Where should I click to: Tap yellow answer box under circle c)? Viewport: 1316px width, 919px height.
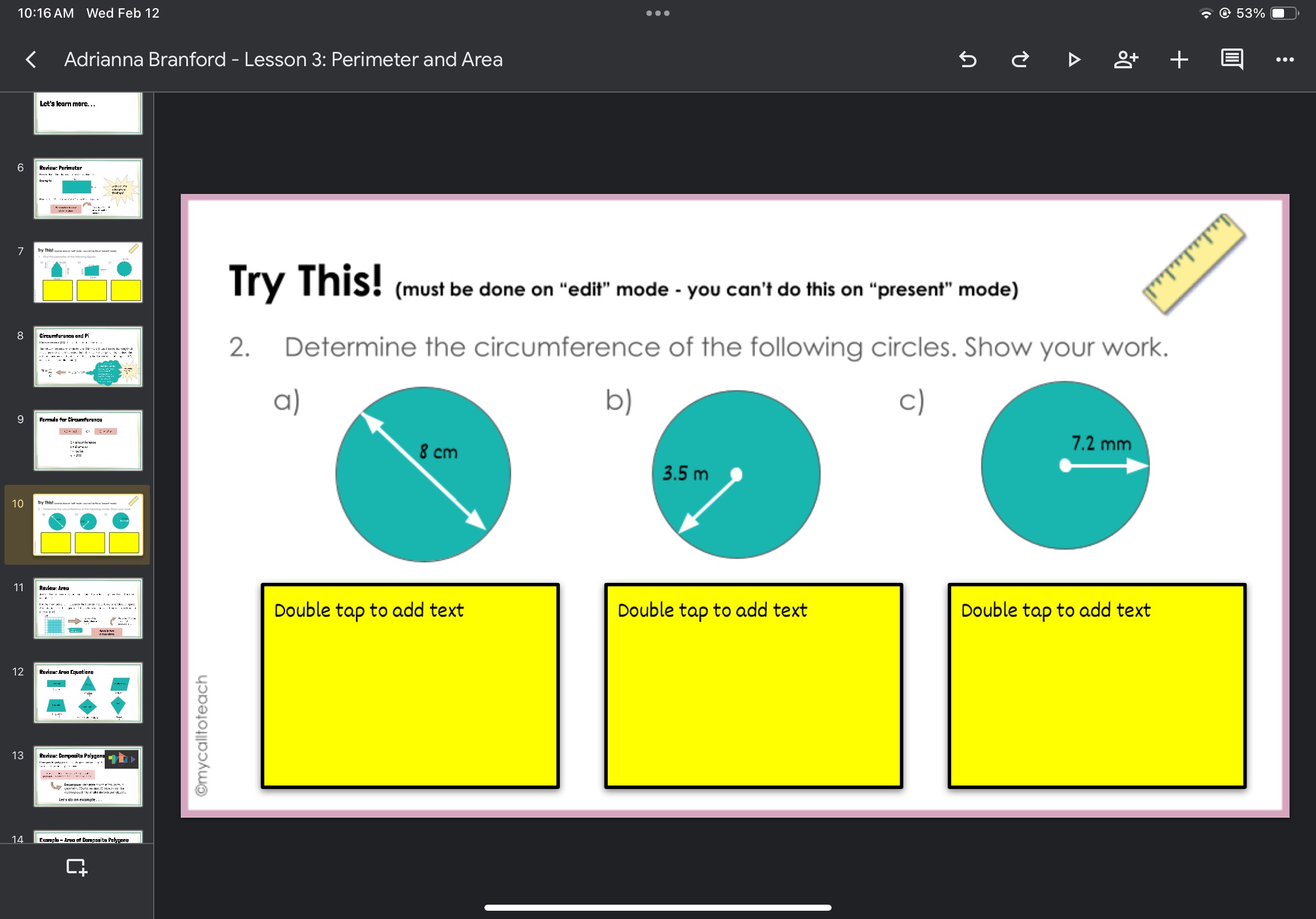point(1097,686)
